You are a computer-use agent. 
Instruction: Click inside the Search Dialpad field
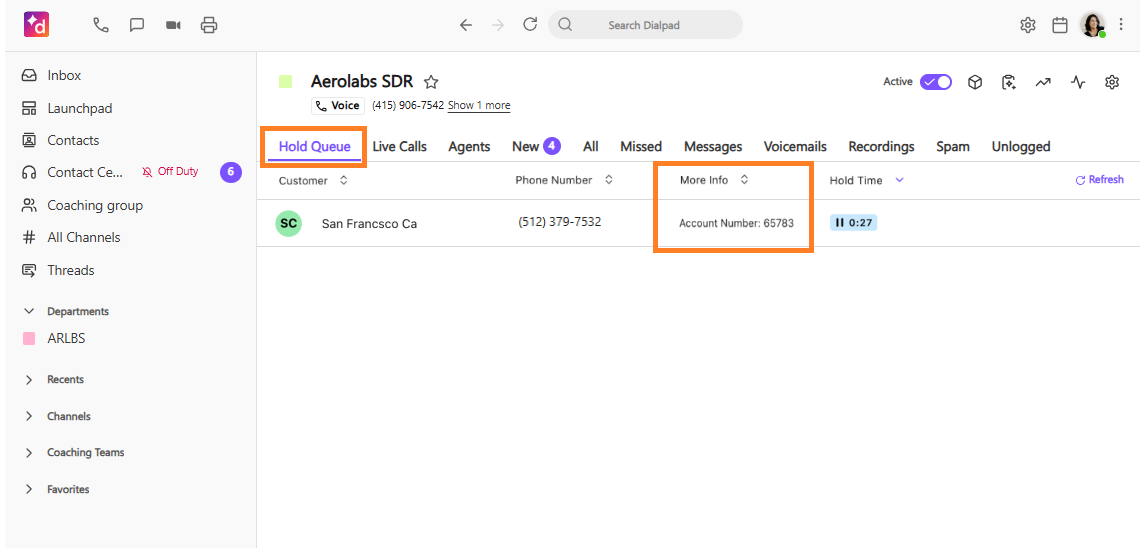(645, 25)
